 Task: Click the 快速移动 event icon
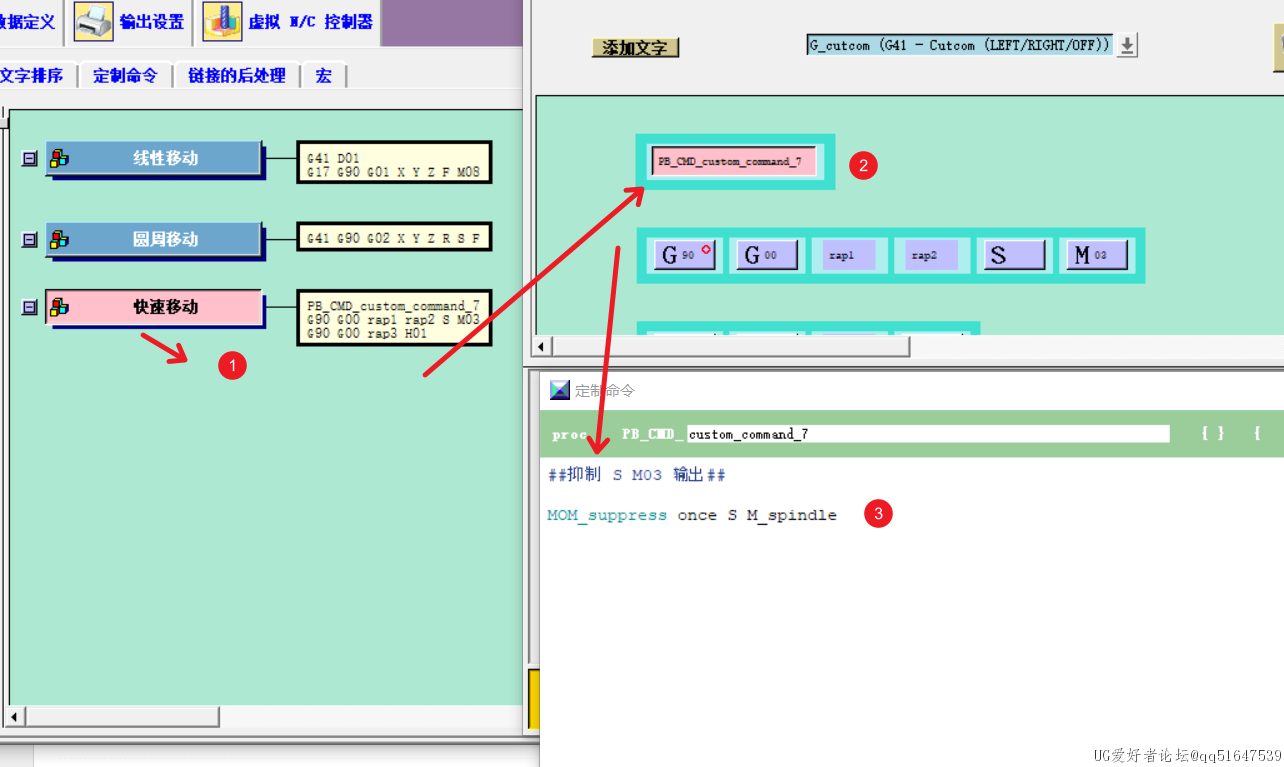click(60, 307)
